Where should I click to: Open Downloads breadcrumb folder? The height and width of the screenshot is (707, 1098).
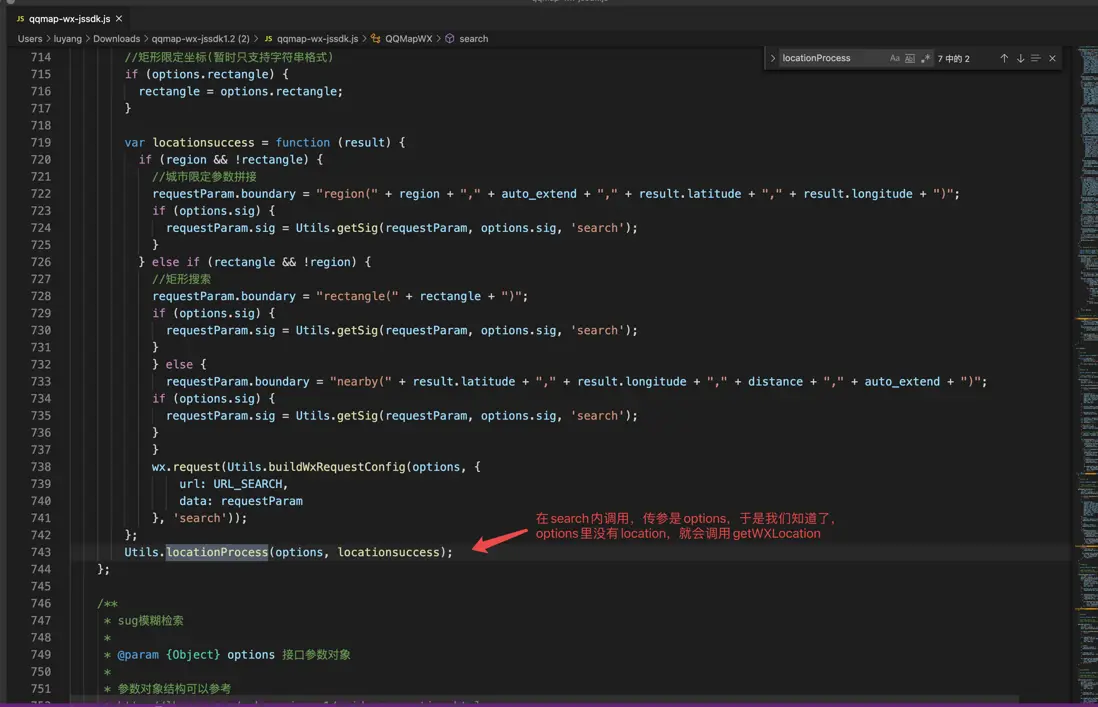[x=116, y=39]
